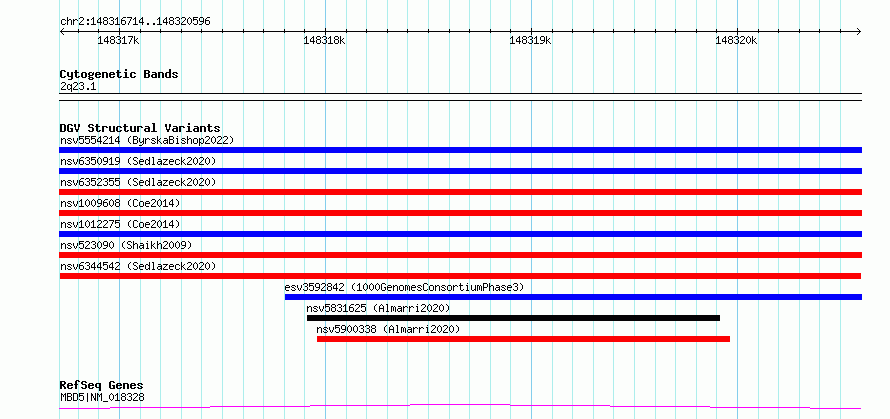Open esv3592842 (1000GenomesConsortiumPhase3) label
The width and height of the screenshot is (890, 419).
pyautogui.click(x=404, y=287)
